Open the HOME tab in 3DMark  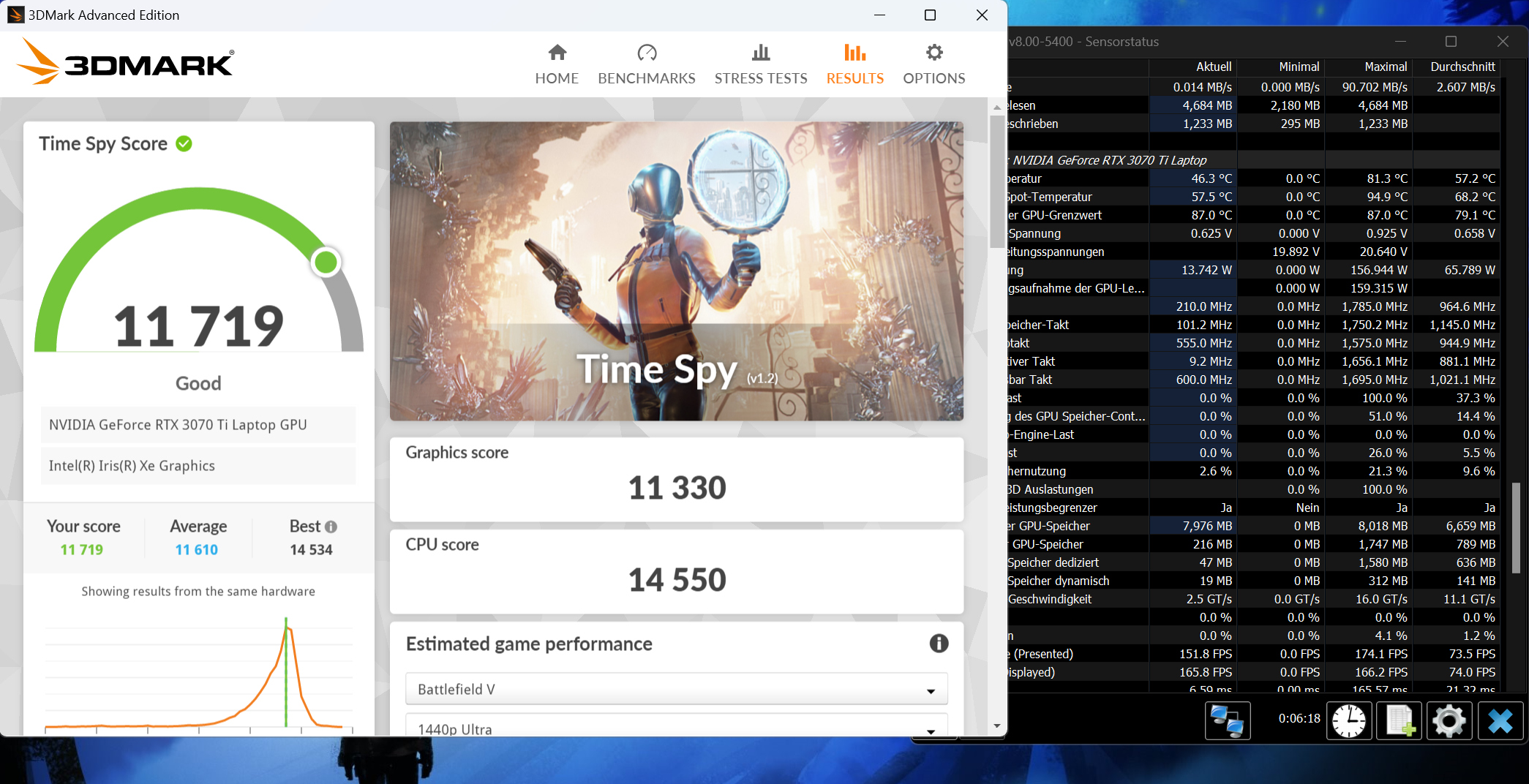557,64
